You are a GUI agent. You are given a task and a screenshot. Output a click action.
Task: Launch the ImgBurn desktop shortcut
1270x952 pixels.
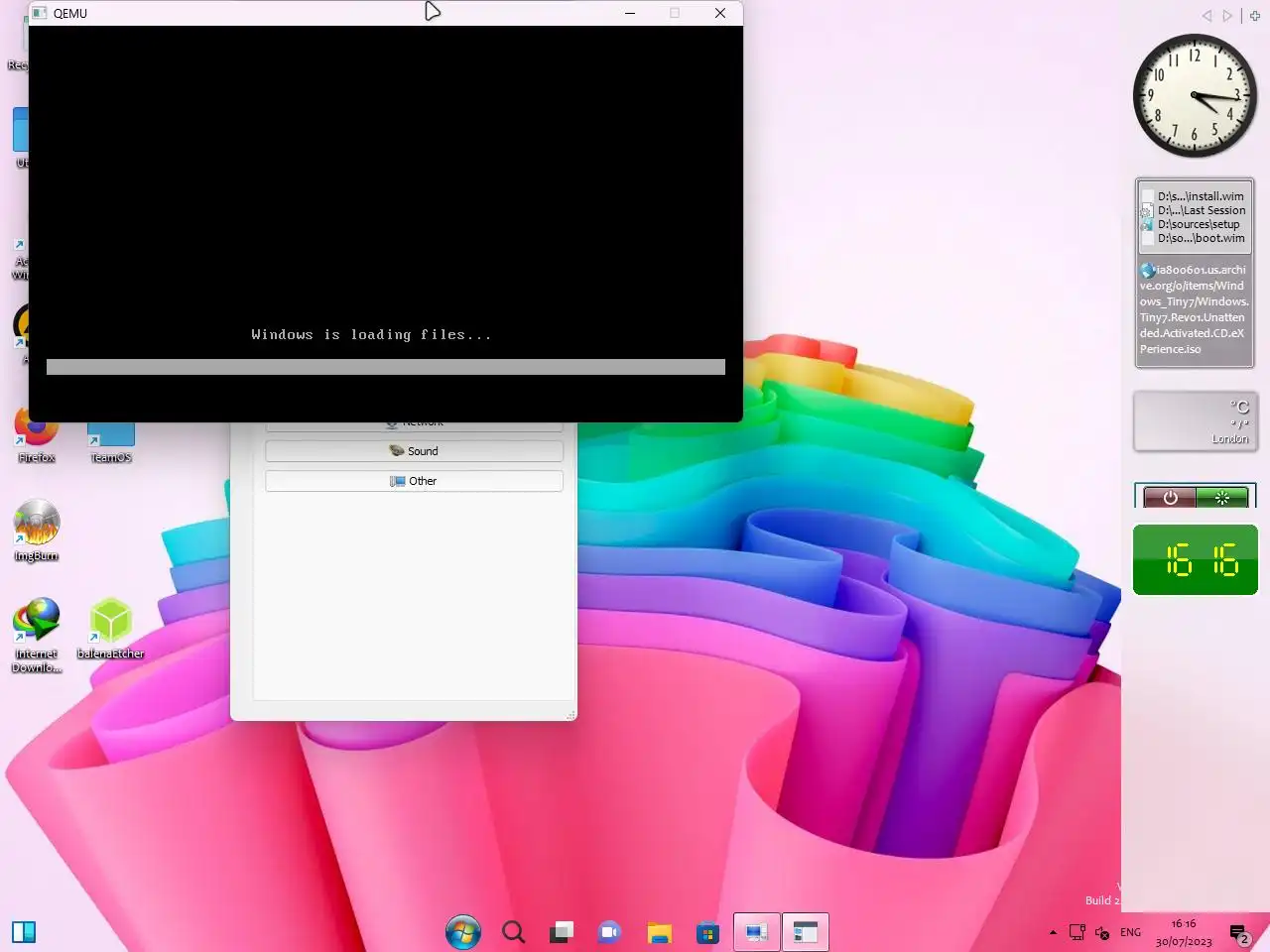pyautogui.click(x=37, y=531)
